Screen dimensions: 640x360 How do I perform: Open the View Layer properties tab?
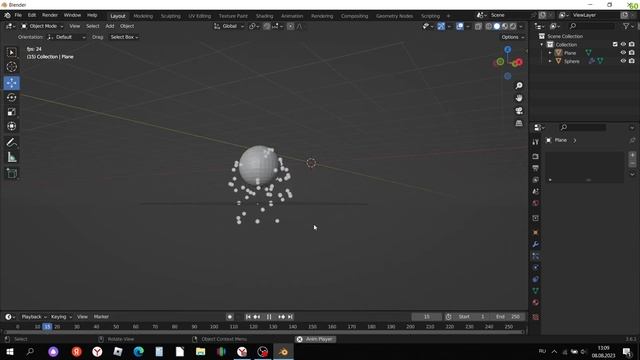tap(536, 180)
